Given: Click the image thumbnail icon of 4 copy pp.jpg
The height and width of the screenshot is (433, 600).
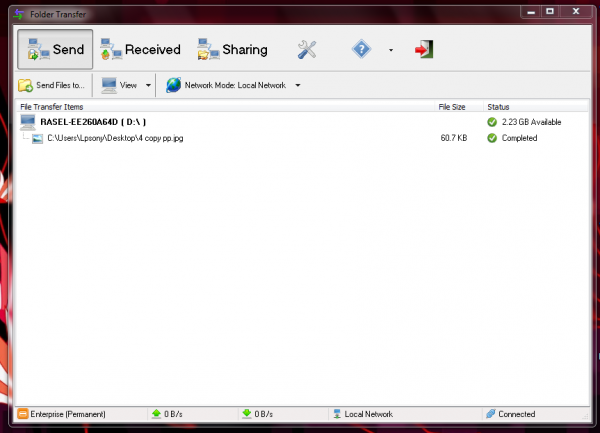Looking at the screenshot, I should click(37, 138).
